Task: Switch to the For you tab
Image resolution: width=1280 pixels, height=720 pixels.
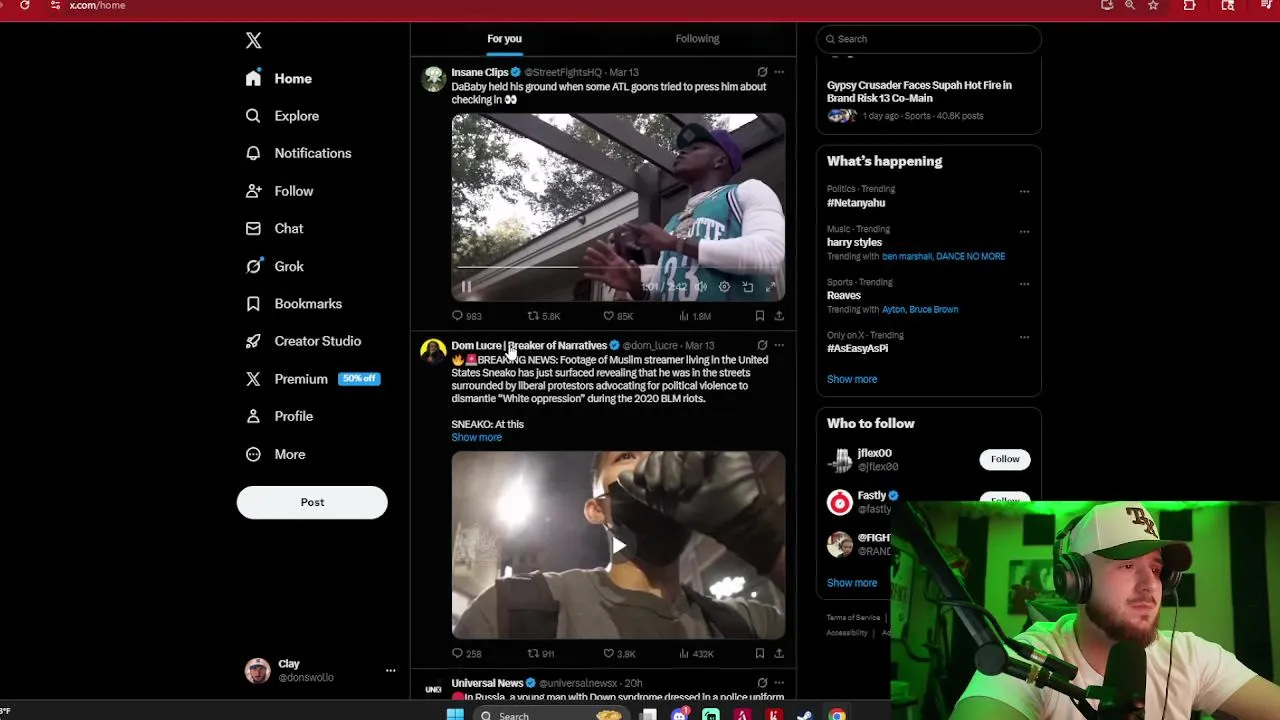Action: tap(504, 39)
